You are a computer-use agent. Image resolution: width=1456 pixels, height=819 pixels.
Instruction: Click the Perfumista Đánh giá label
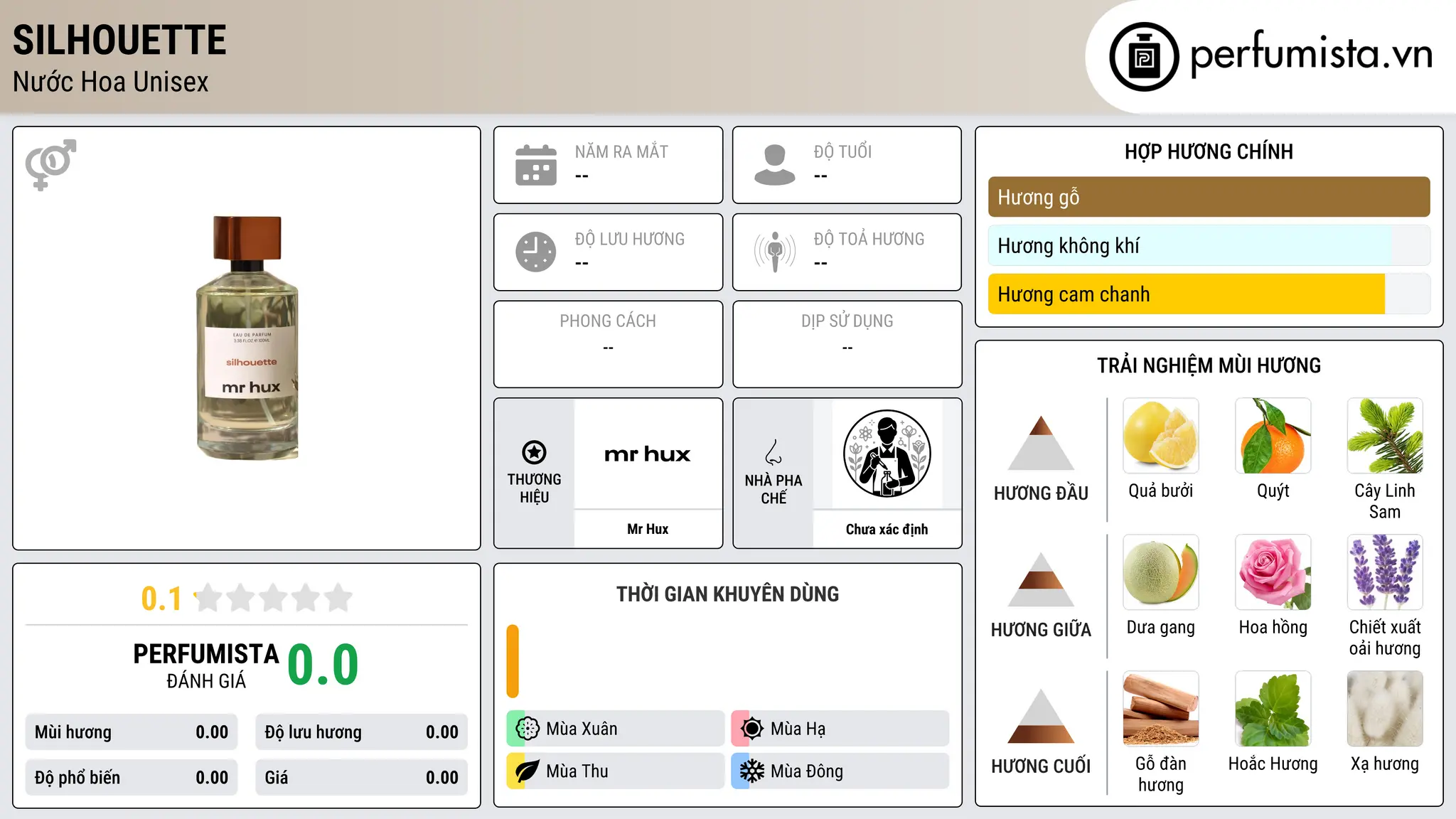[206, 665]
